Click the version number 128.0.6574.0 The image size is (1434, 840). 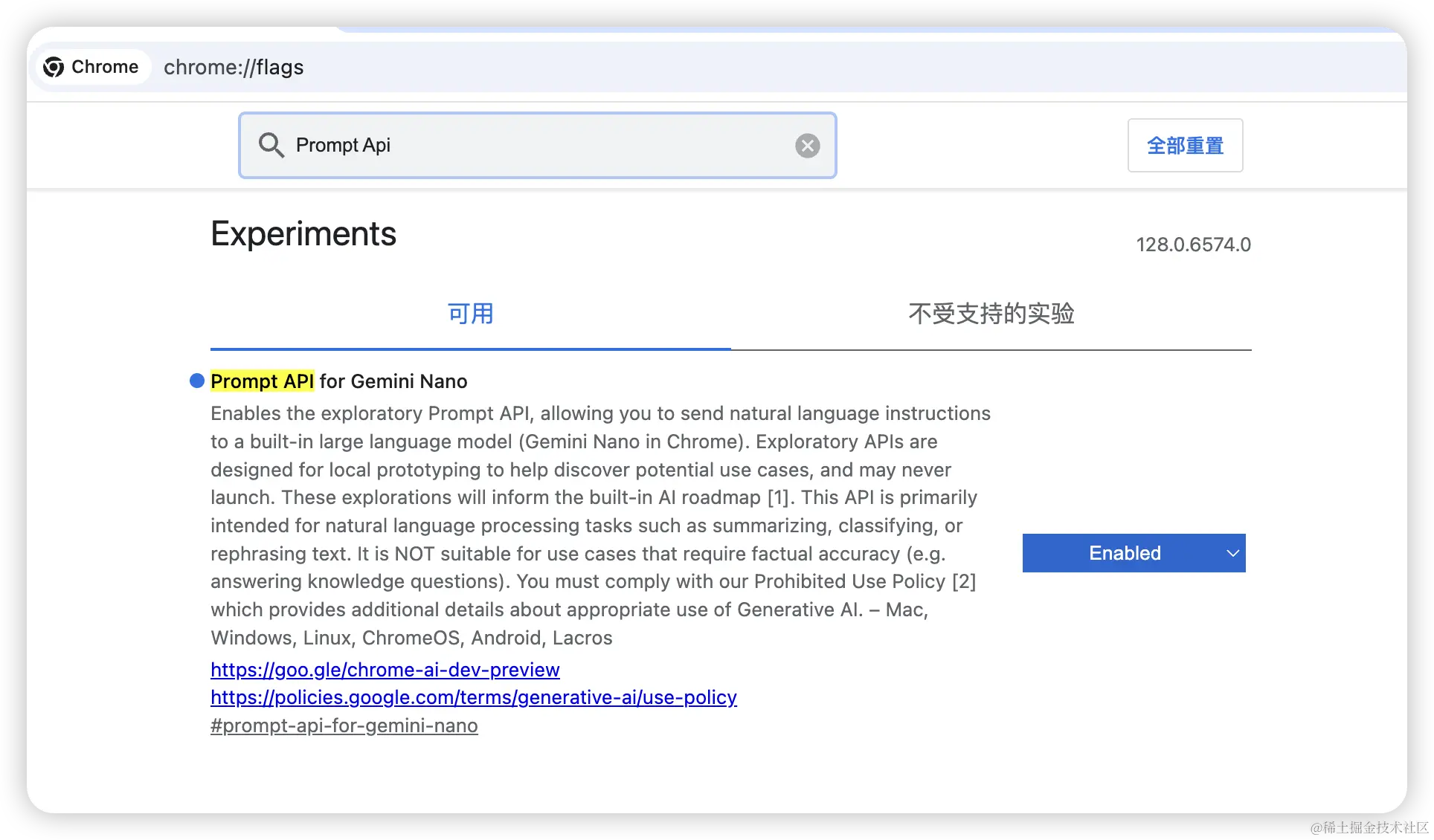pos(1193,245)
